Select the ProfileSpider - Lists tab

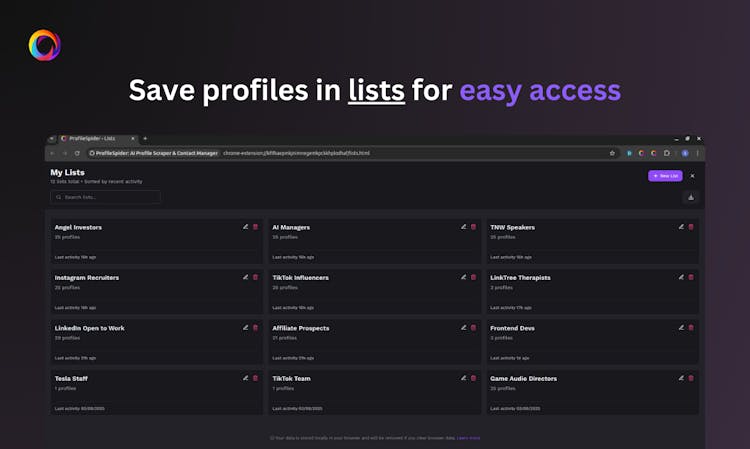coord(95,138)
